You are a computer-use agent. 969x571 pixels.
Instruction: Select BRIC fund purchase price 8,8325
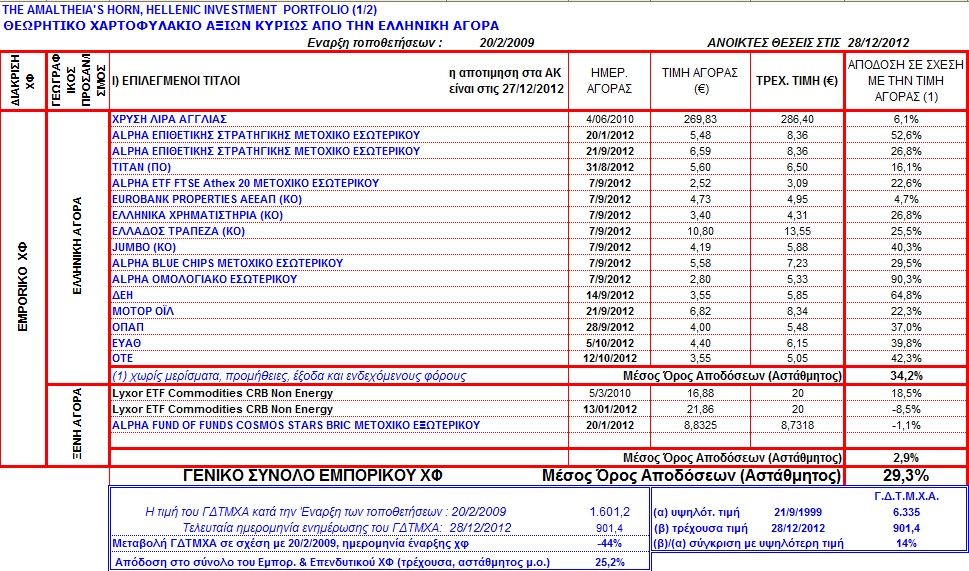click(x=700, y=425)
